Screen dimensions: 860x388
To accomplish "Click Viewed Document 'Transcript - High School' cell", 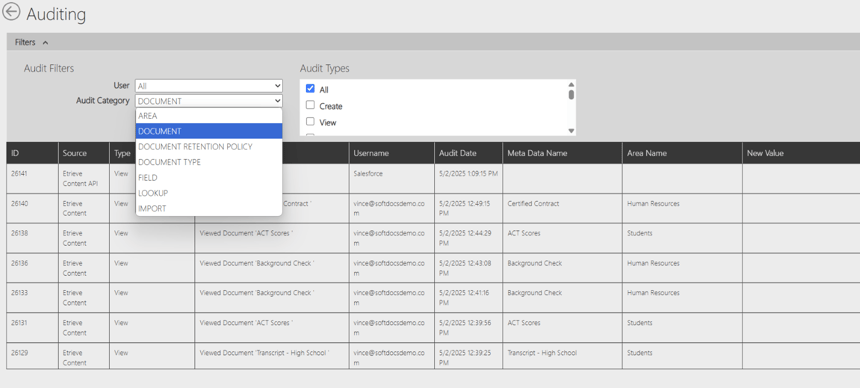I will [x=271, y=357].
